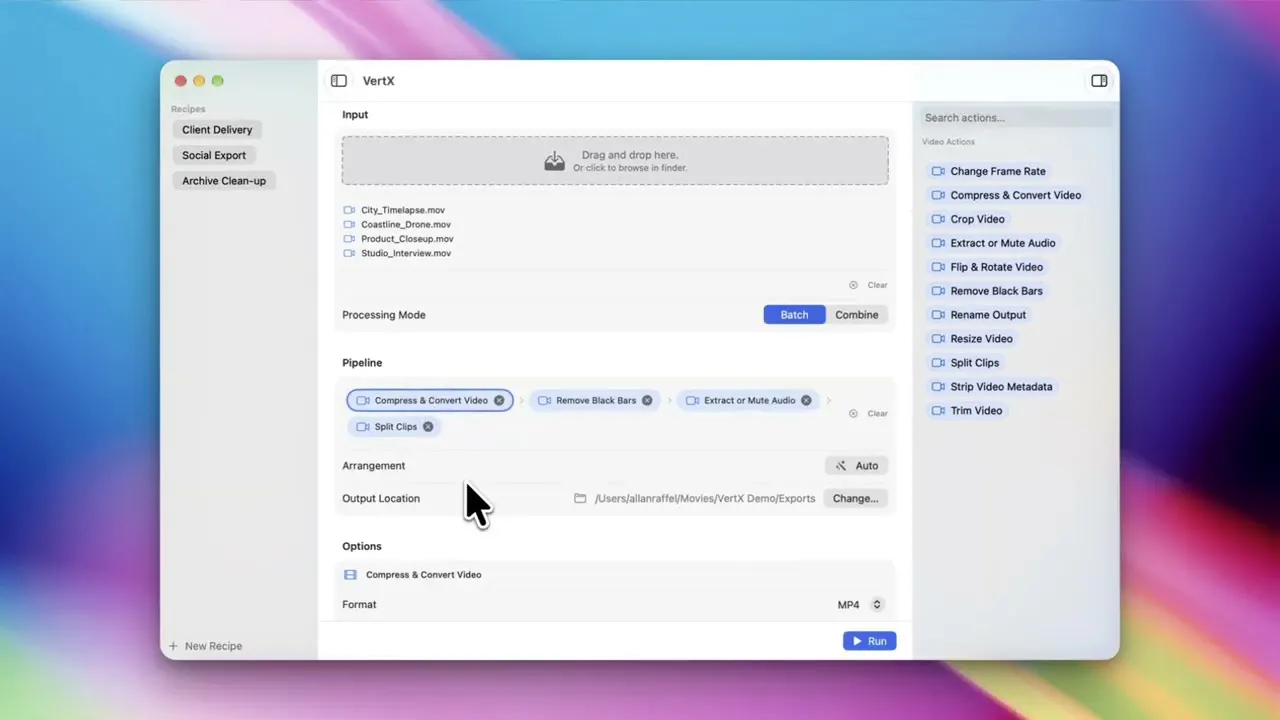Switch processing mode to Batch
The height and width of the screenshot is (720, 1280).
(x=794, y=315)
